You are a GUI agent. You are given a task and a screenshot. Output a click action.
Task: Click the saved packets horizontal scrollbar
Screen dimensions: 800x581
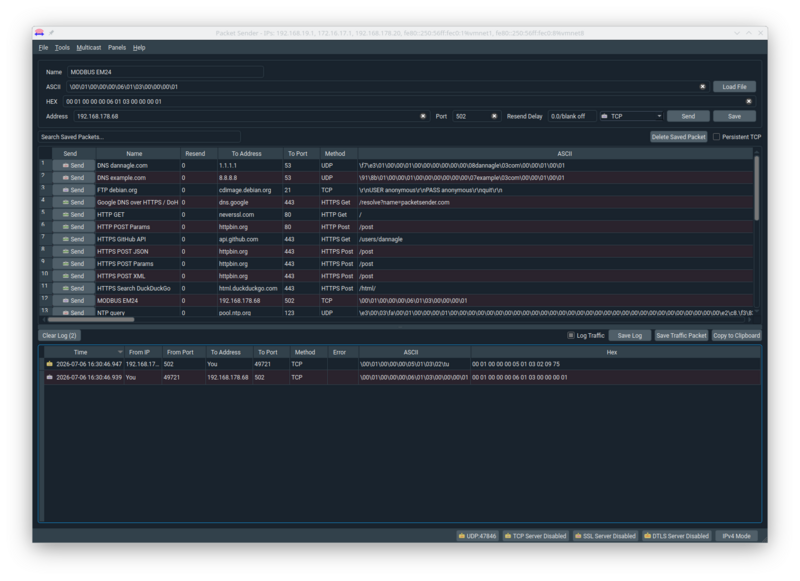91,320
